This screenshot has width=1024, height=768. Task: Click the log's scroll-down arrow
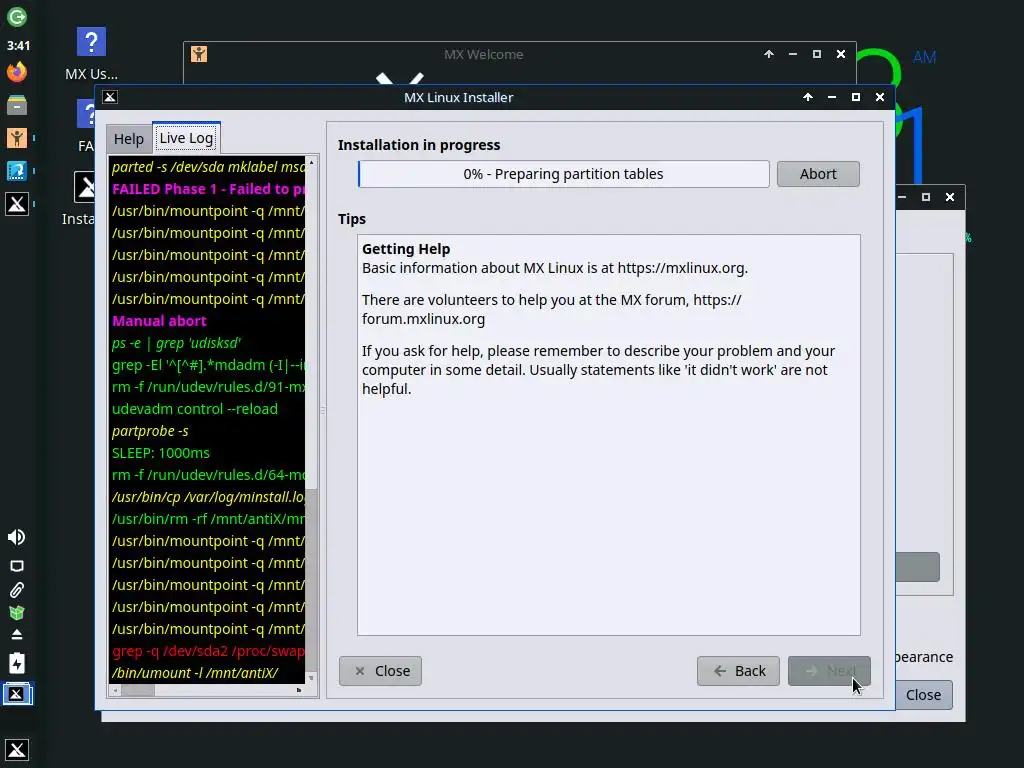click(x=312, y=678)
